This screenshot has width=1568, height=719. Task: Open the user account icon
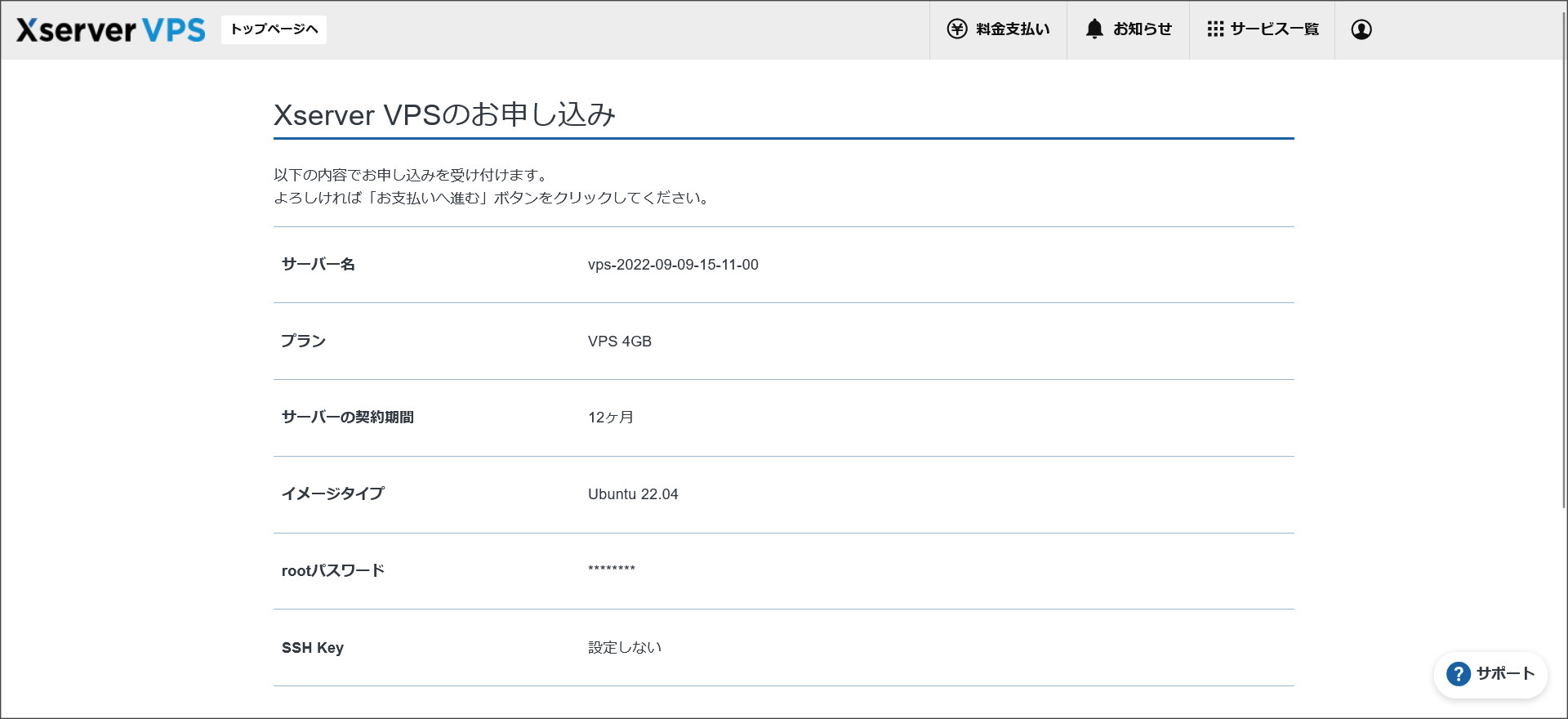click(x=1361, y=29)
